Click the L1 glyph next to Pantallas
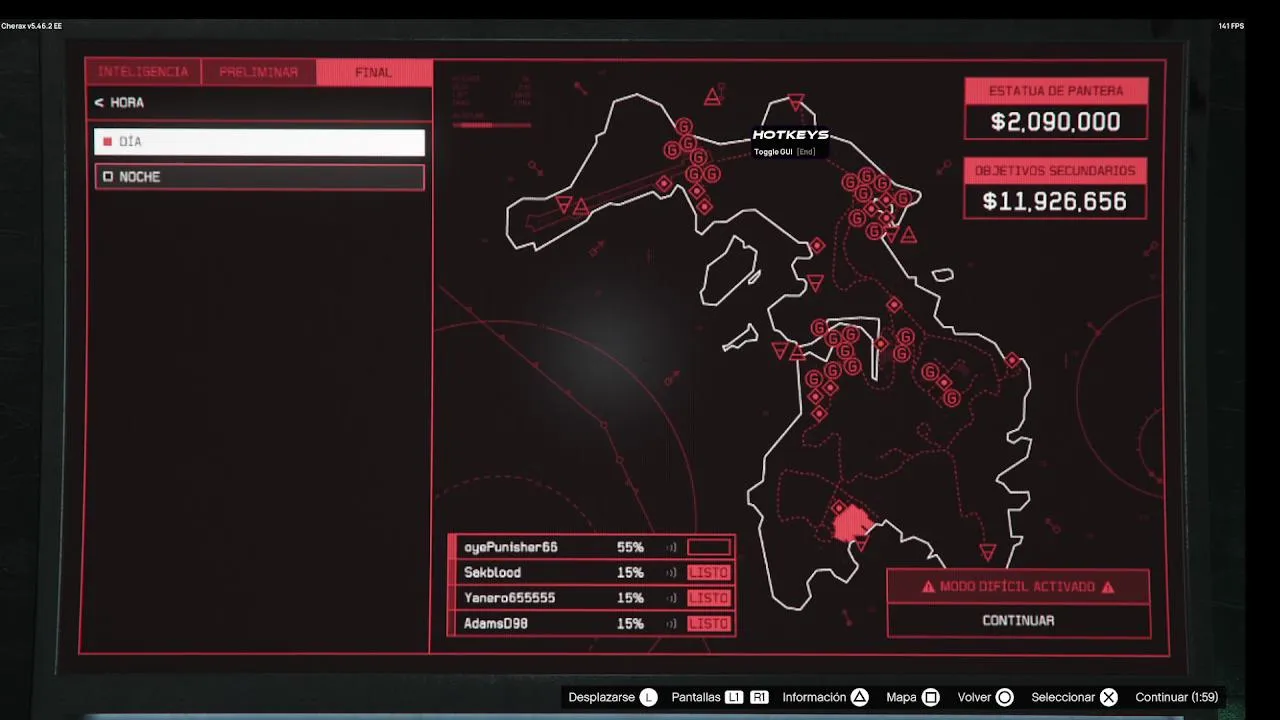This screenshot has width=1280, height=720. [734, 697]
